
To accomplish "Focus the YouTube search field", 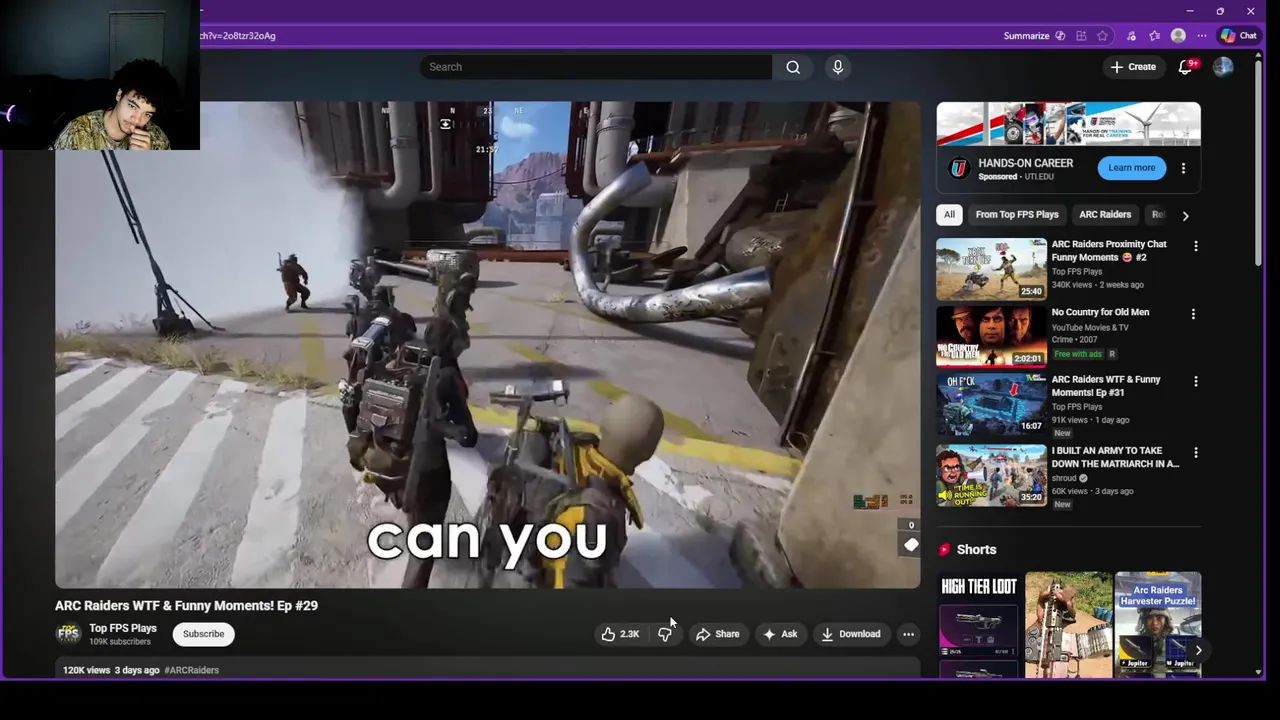I will (x=596, y=67).
